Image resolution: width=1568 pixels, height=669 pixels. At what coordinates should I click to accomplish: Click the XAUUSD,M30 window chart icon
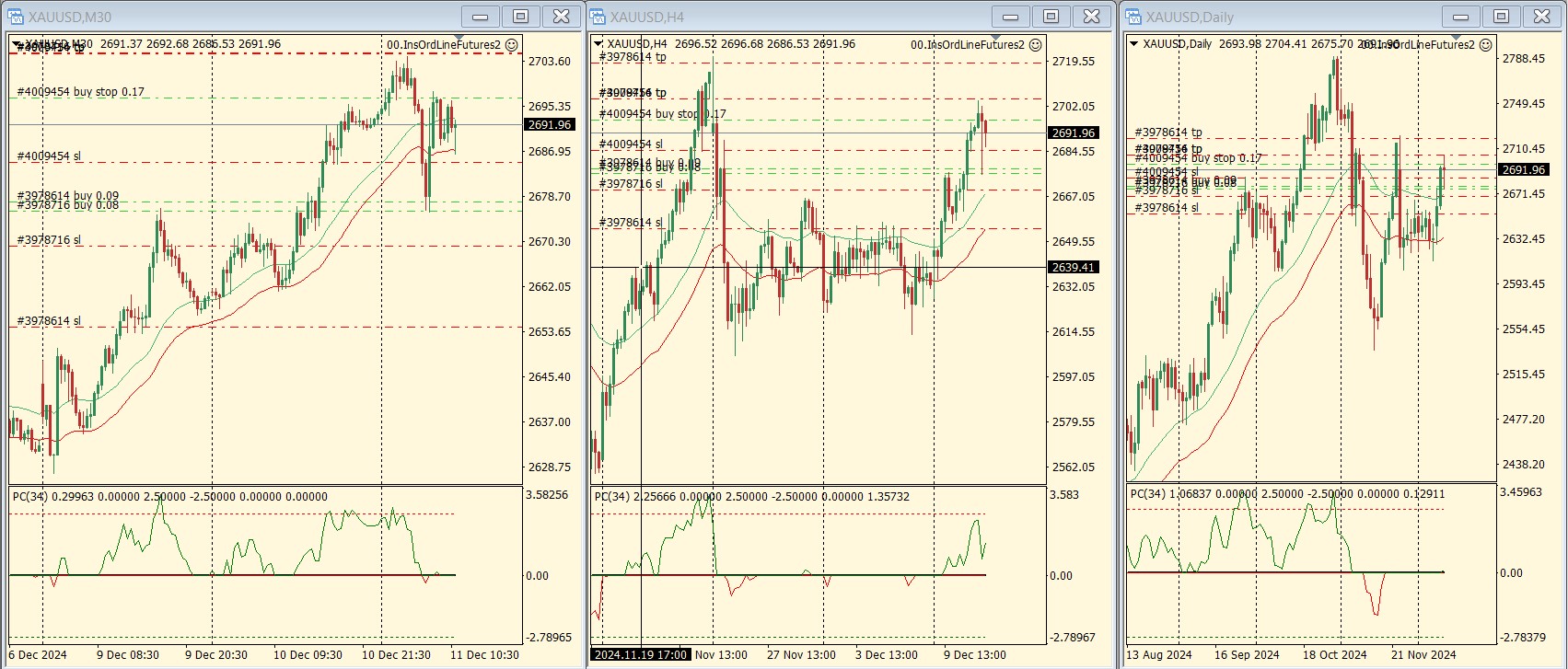tap(16, 17)
